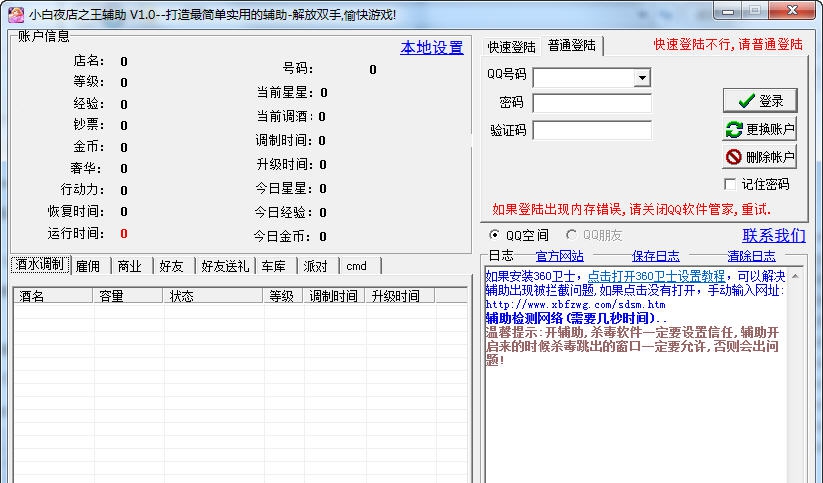The image size is (823, 483).
Task: Open the 点击打开360卫士设置教程 link
Action: [656, 276]
